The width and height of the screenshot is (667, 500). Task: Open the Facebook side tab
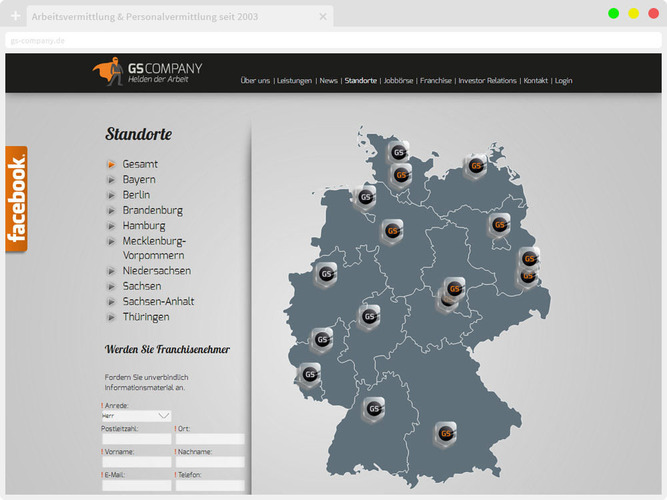pos(16,199)
